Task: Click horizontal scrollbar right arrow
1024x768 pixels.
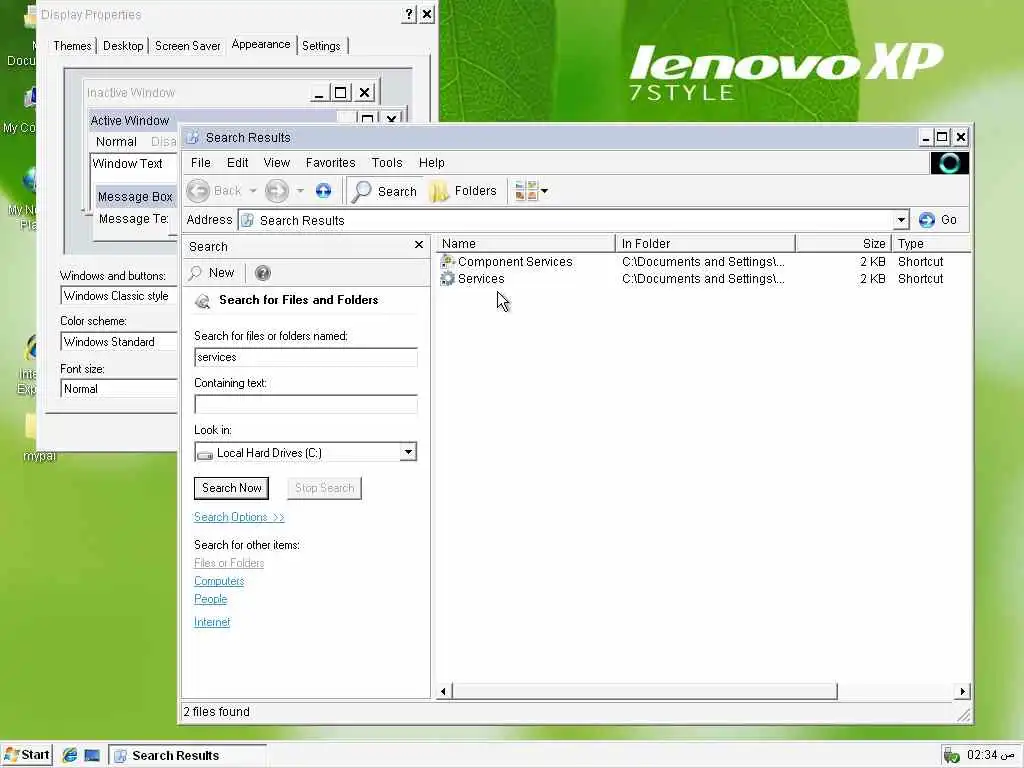Action: coord(963,691)
